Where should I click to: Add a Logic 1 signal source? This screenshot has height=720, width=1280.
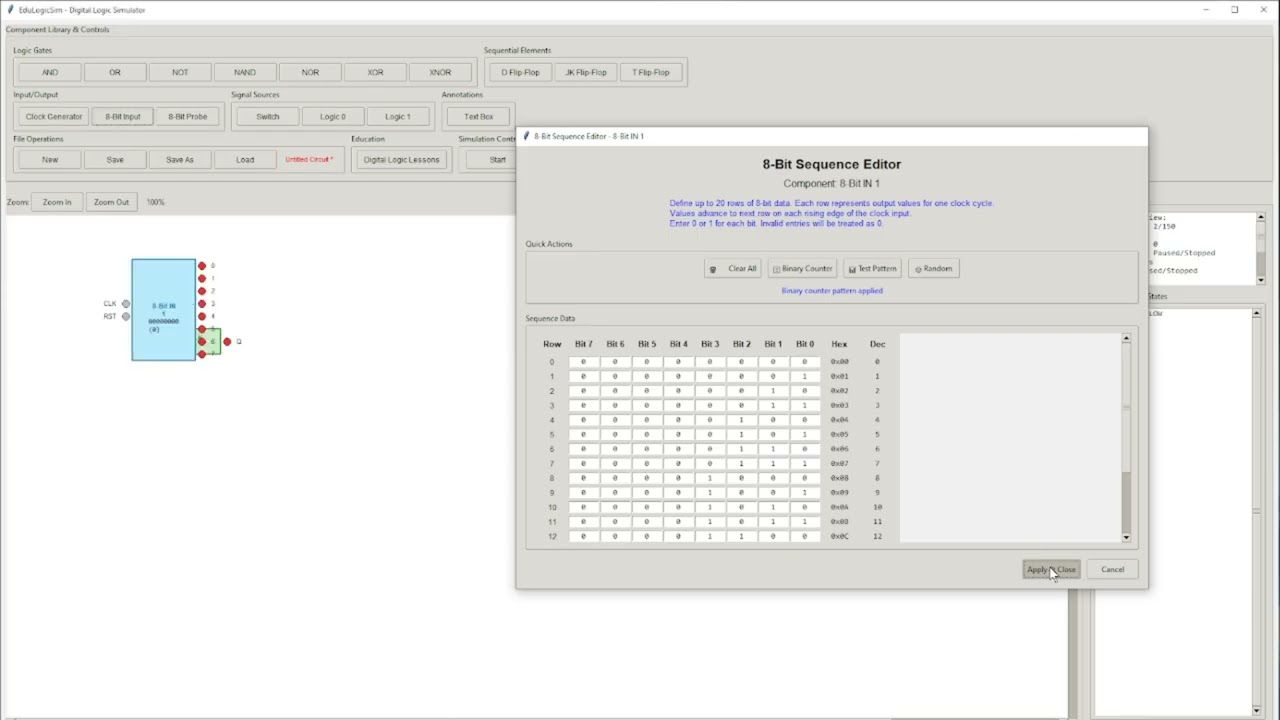click(397, 116)
